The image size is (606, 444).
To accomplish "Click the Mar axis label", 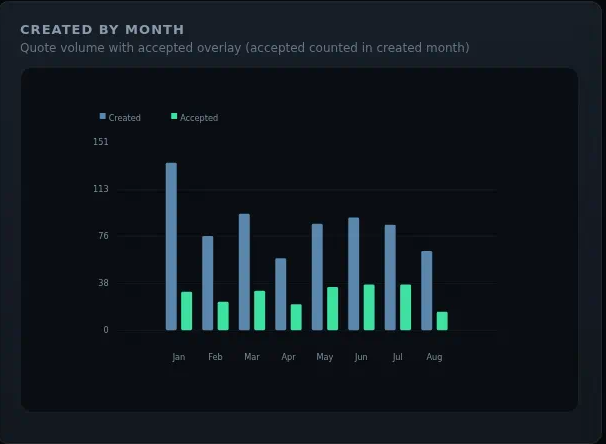I will click(x=252, y=357).
